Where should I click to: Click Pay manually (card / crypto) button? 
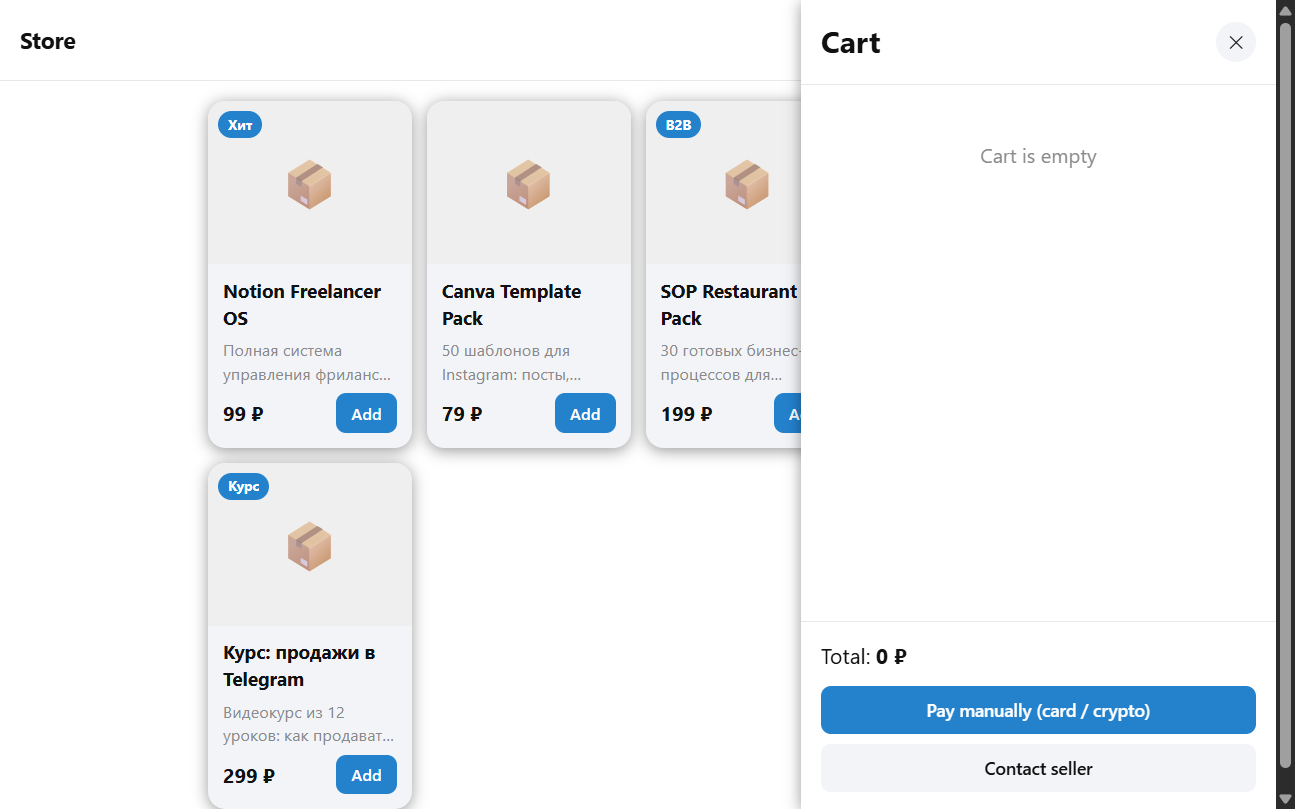click(1038, 710)
